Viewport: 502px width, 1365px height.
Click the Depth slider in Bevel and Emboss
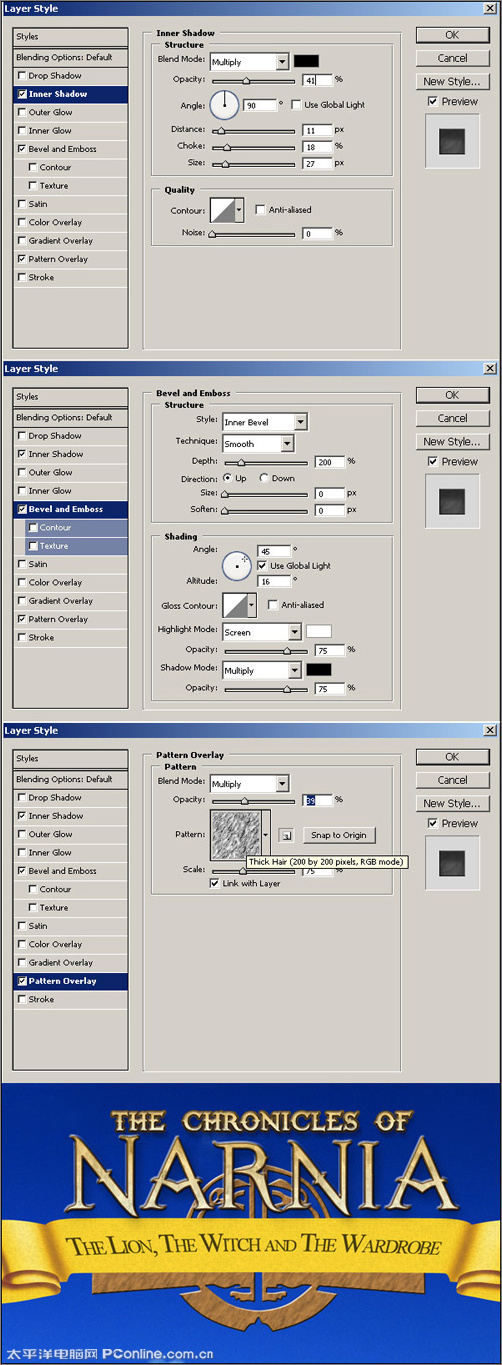click(264, 463)
